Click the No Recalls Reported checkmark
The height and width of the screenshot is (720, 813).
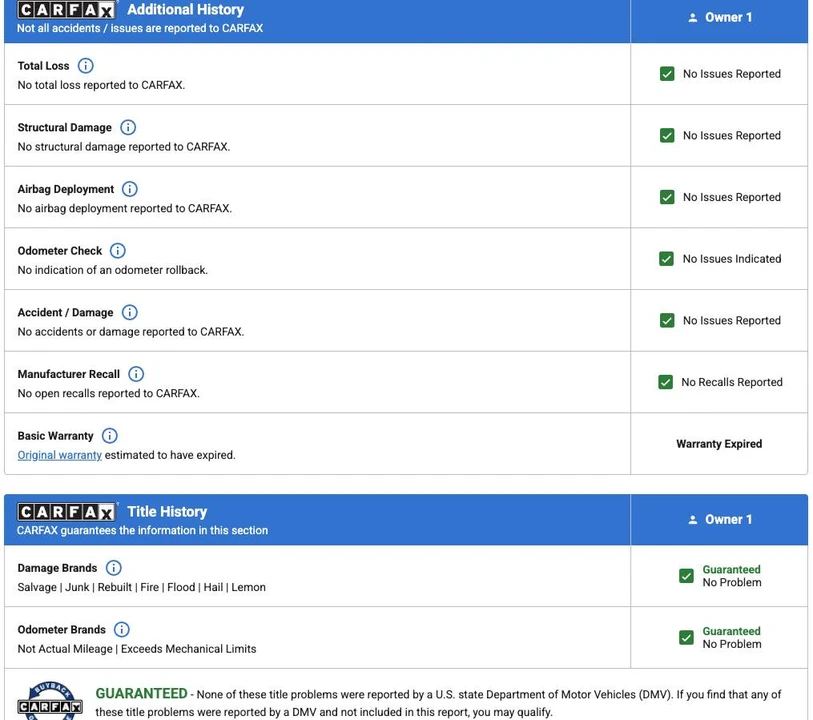point(666,383)
